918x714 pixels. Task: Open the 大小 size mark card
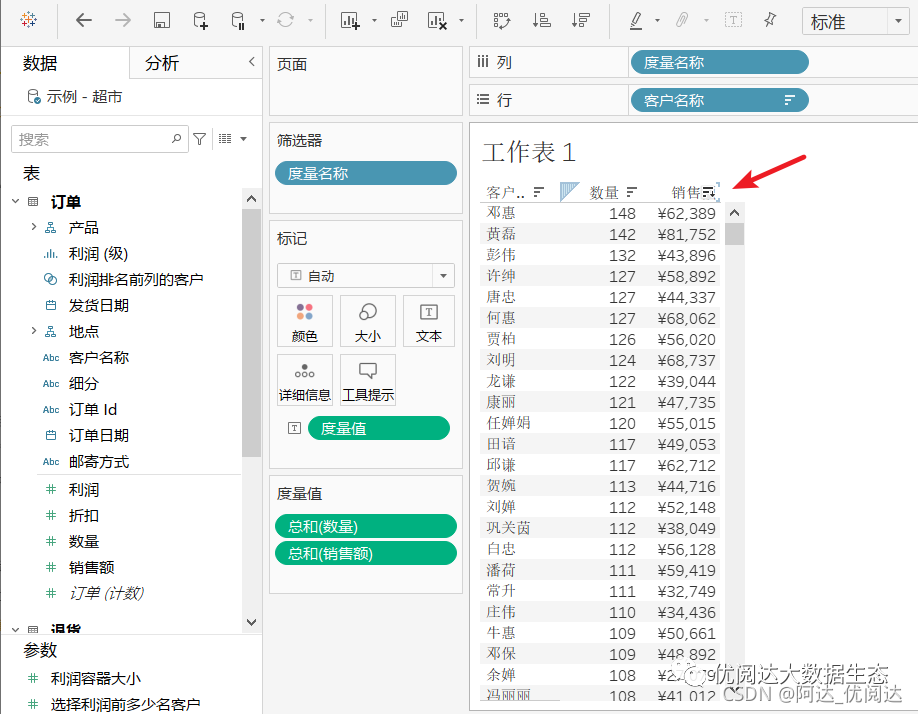368,321
